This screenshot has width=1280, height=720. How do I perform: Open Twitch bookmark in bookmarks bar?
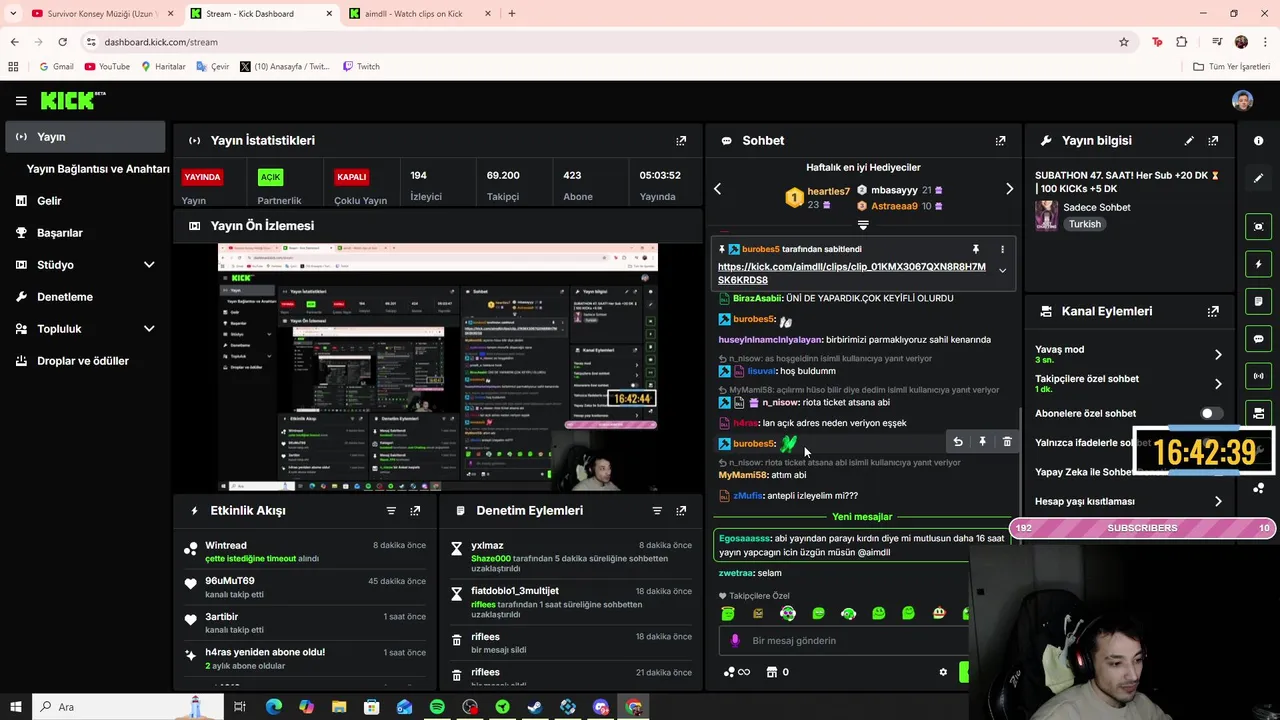click(x=361, y=66)
